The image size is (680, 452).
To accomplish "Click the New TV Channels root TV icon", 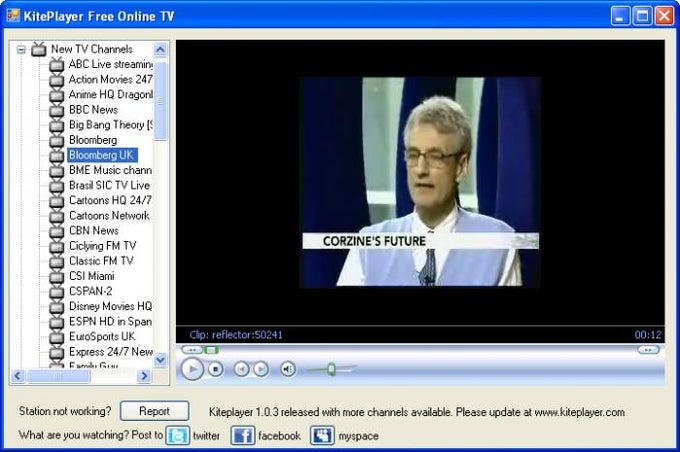I will coord(39,49).
